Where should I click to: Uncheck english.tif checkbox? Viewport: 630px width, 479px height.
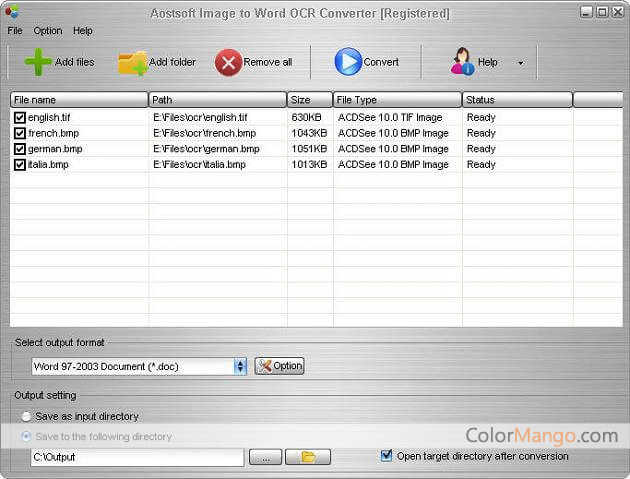coord(19,117)
